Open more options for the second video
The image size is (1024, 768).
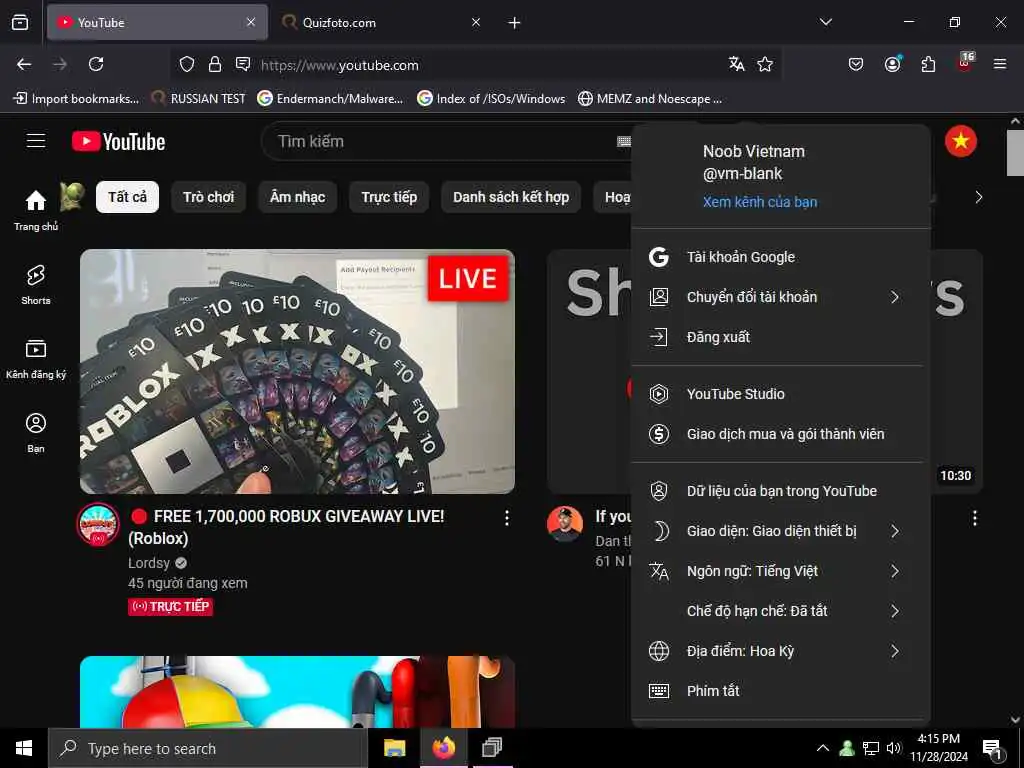coord(974,518)
